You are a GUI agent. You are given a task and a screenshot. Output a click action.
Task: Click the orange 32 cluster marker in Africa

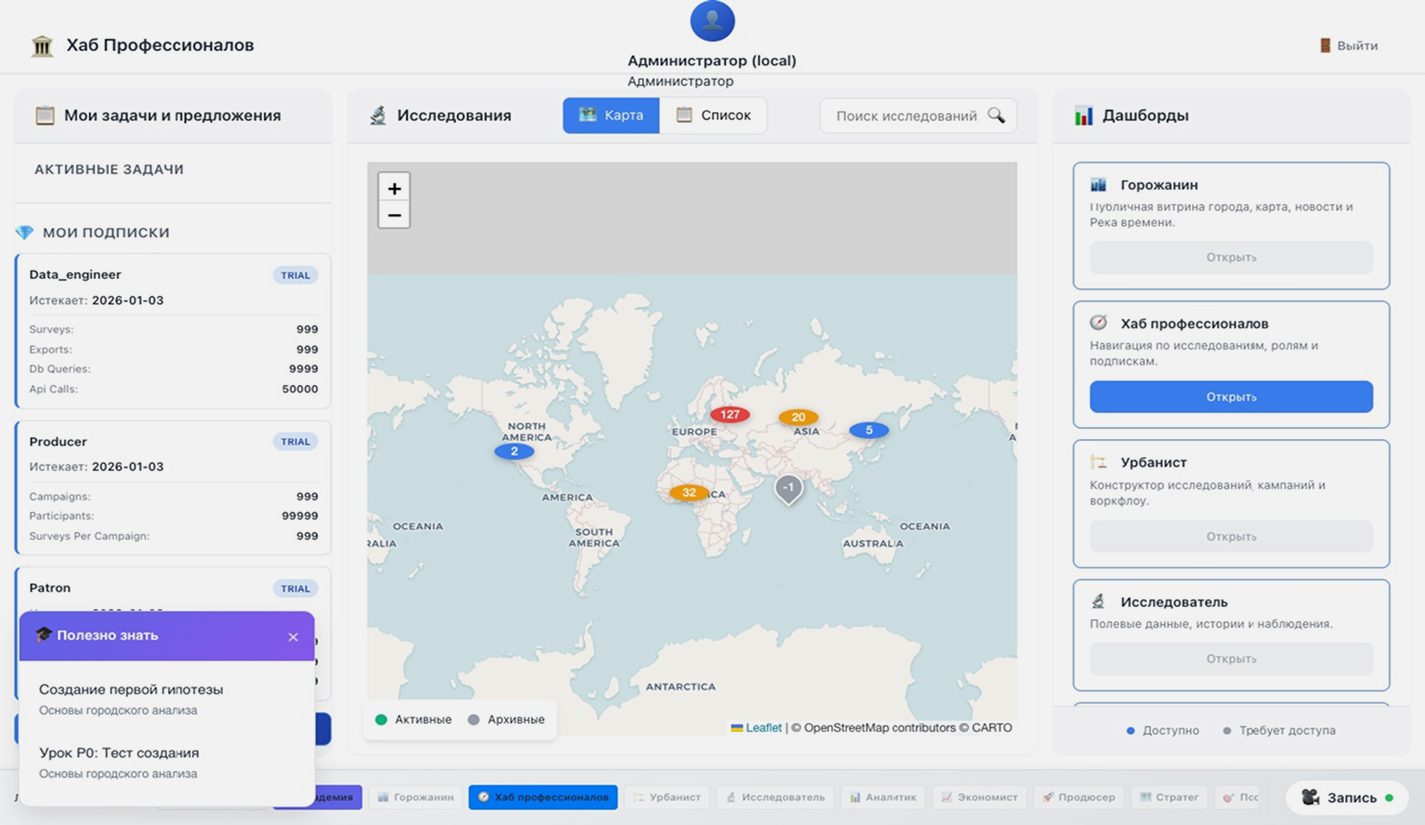[688, 492]
